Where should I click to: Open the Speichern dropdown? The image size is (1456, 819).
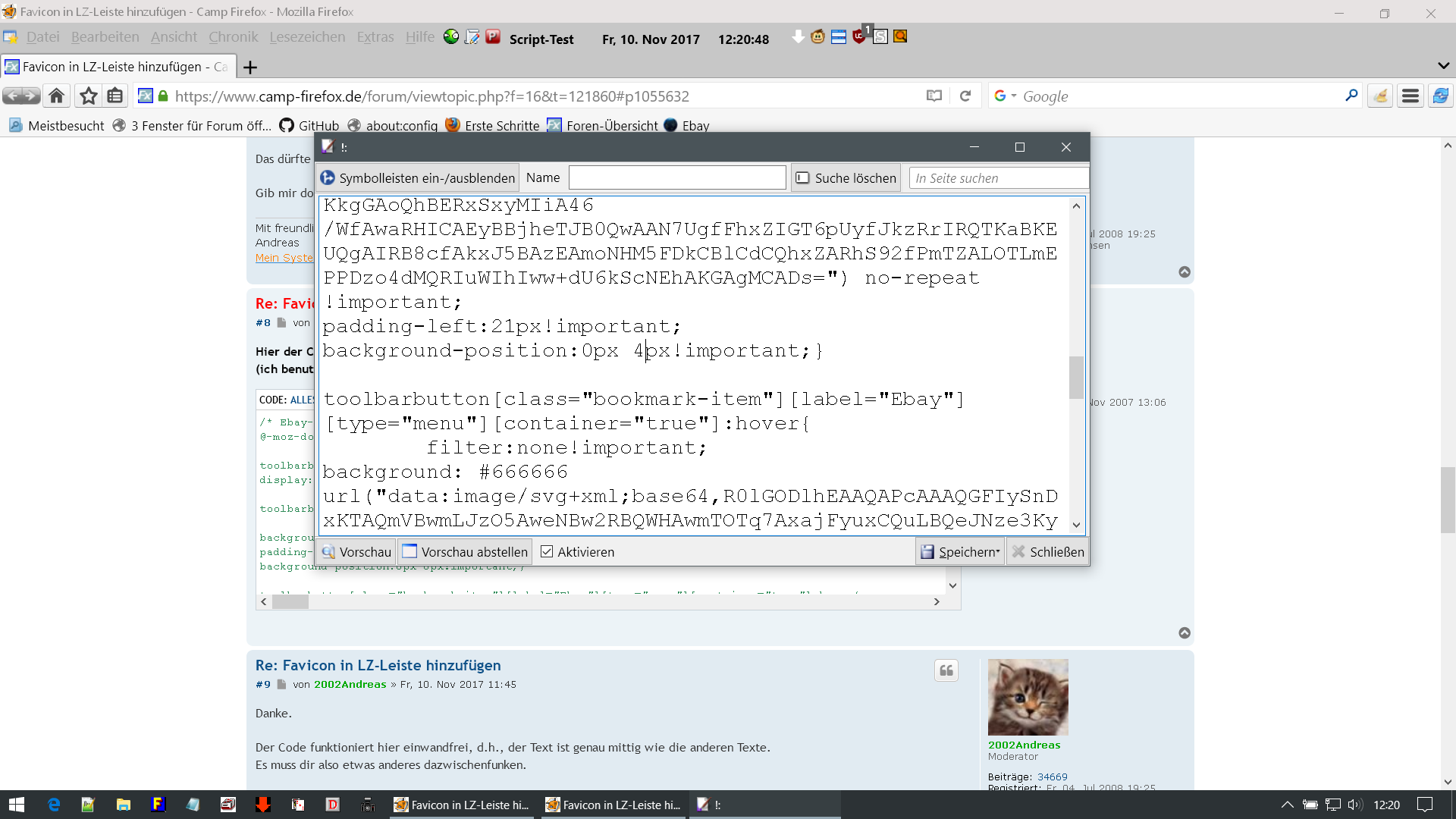pyautogui.click(x=961, y=552)
